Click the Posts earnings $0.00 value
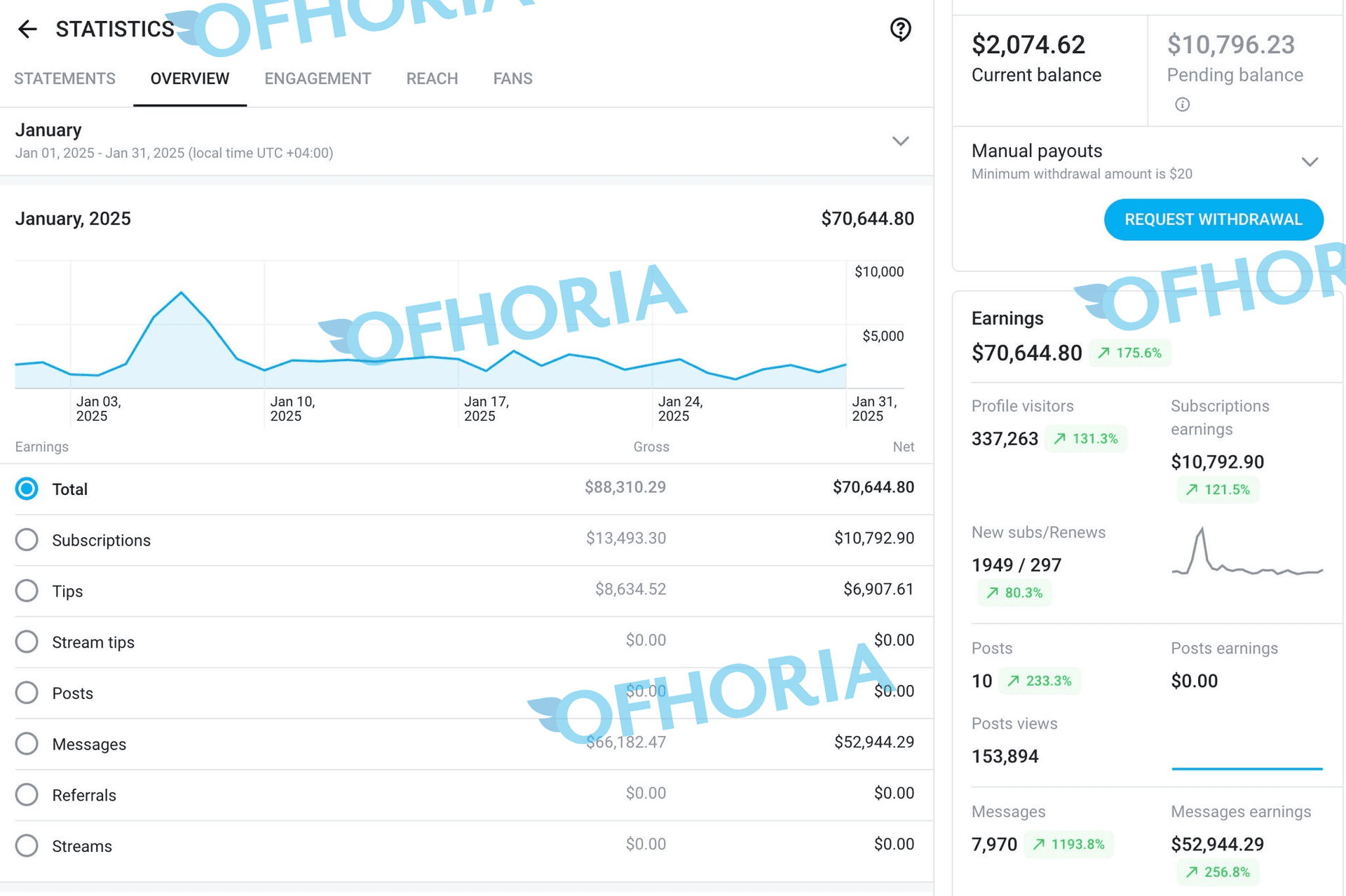 (1194, 681)
